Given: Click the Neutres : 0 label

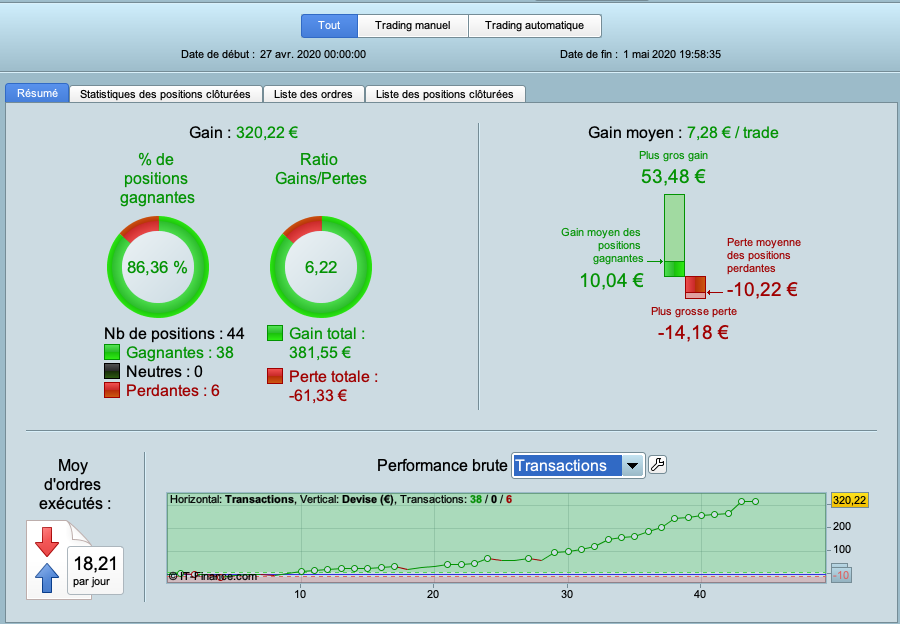Looking at the screenshot, I should tap(164, 371).
